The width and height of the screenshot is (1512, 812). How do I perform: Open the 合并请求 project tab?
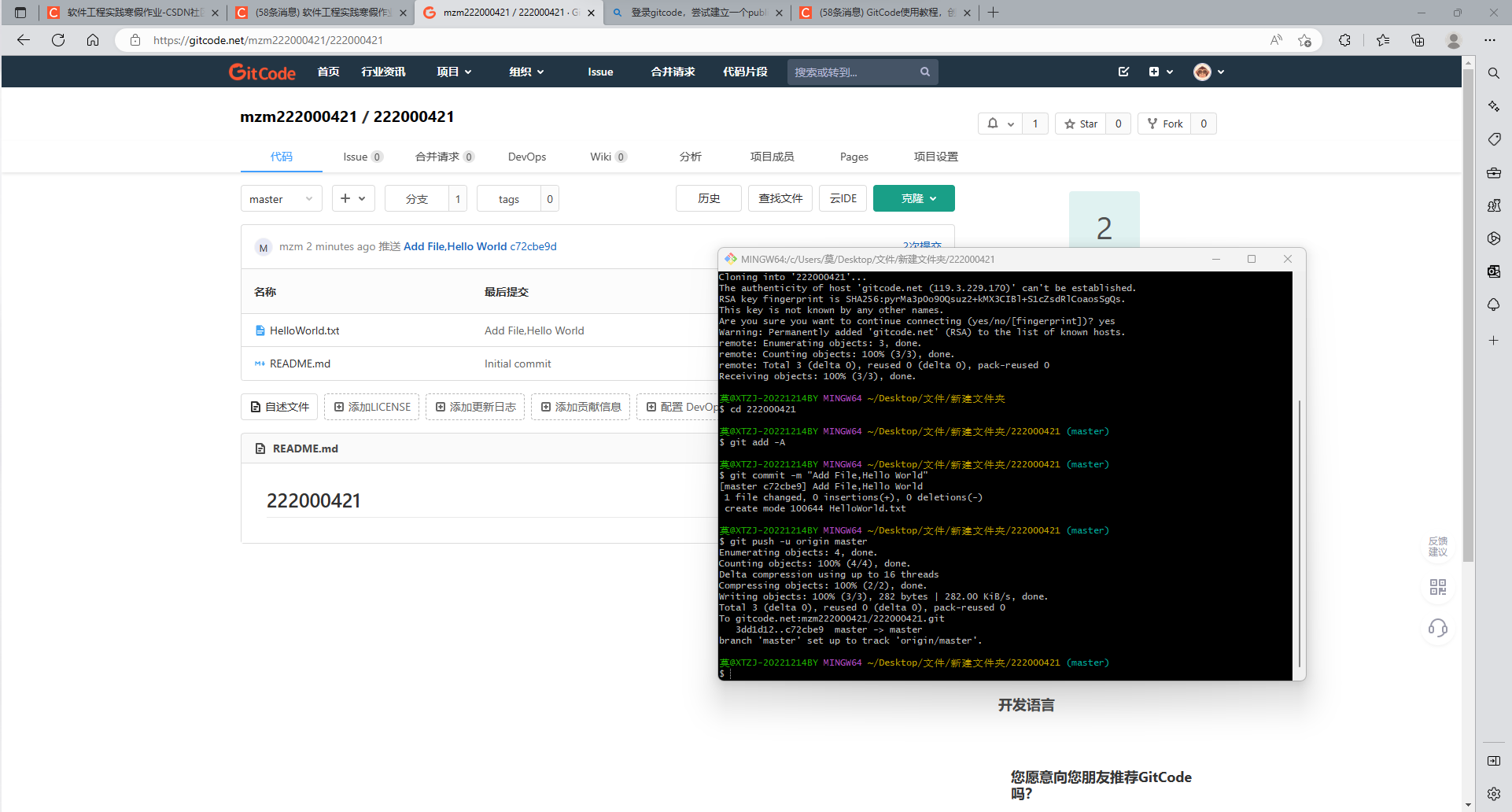pyautogui.click(x=444, y=157)
